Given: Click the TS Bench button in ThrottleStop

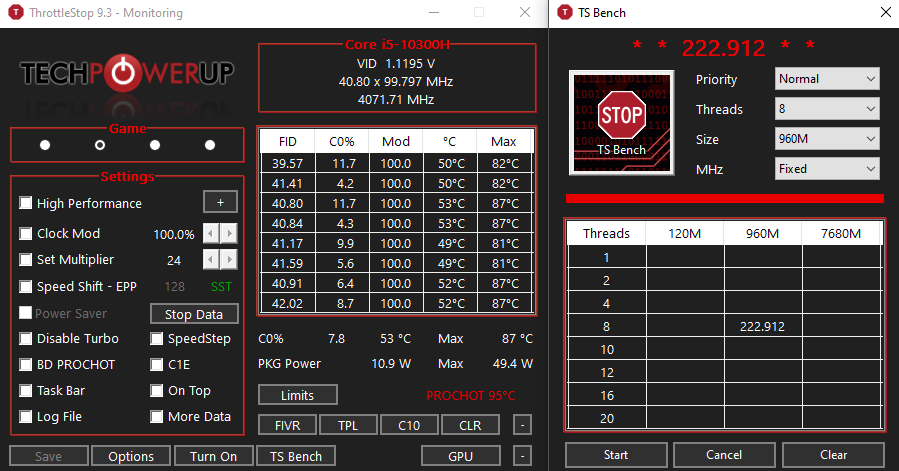Looking at the screenshot, I should [x=296, y=456].
